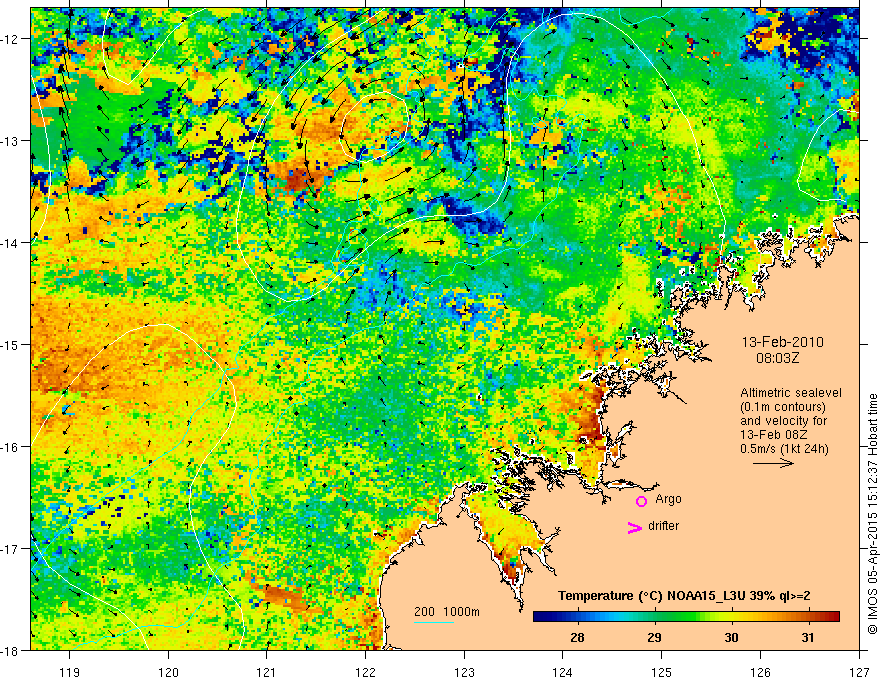Click the 'Argo' legend label

[668, 499]
